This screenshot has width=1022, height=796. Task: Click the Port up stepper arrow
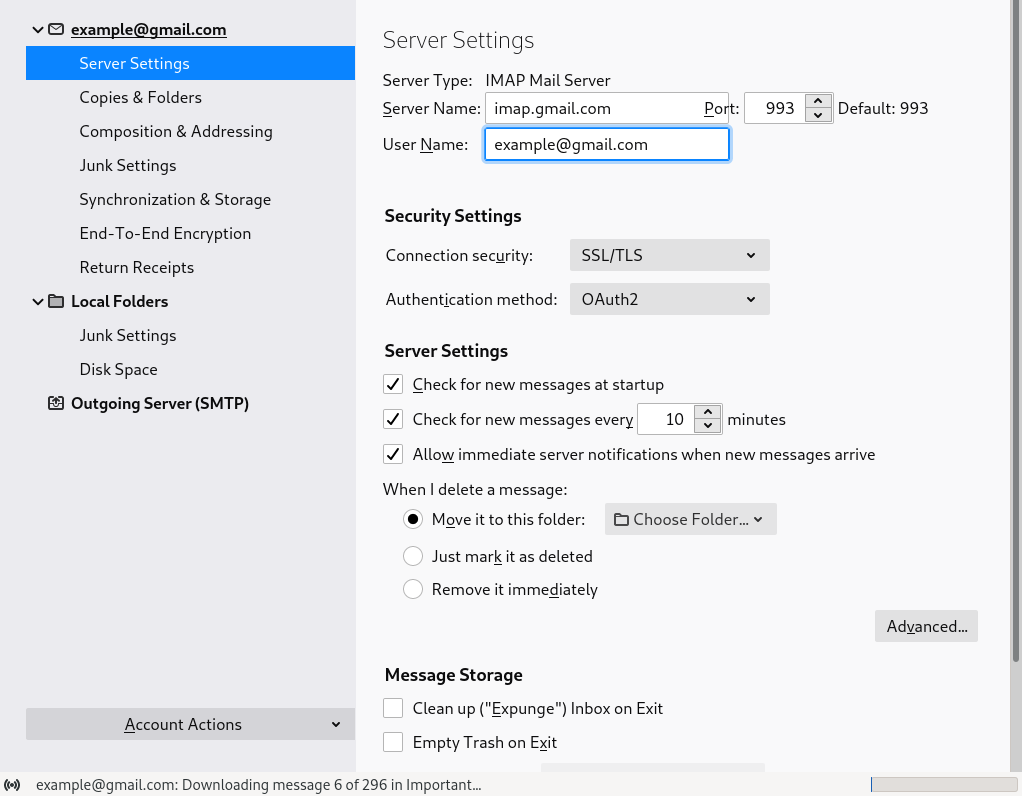point(817,101)
